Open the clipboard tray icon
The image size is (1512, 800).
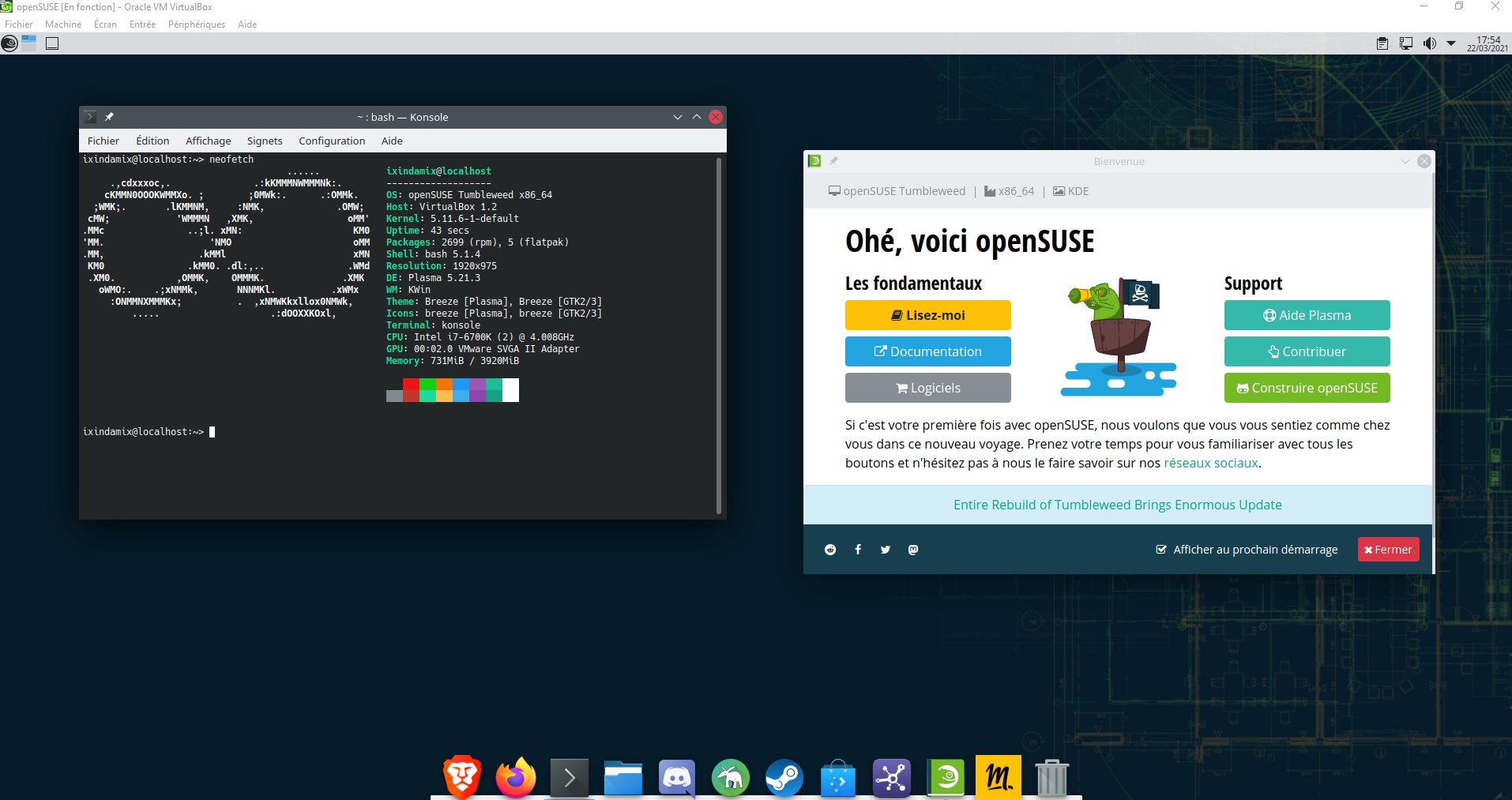coord(1382,43)
